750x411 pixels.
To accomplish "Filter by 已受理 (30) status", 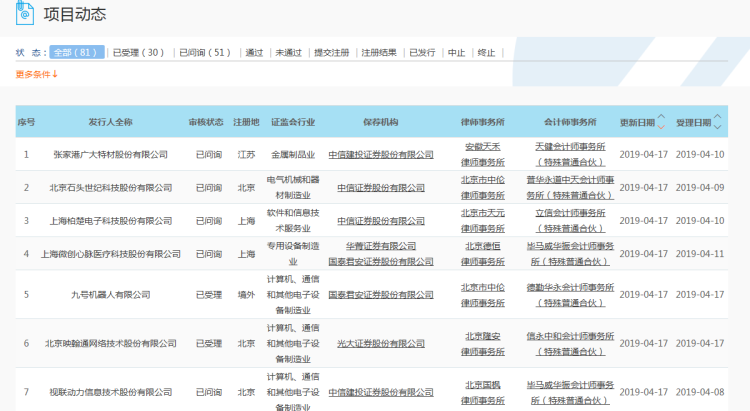I will coord(139,52).
